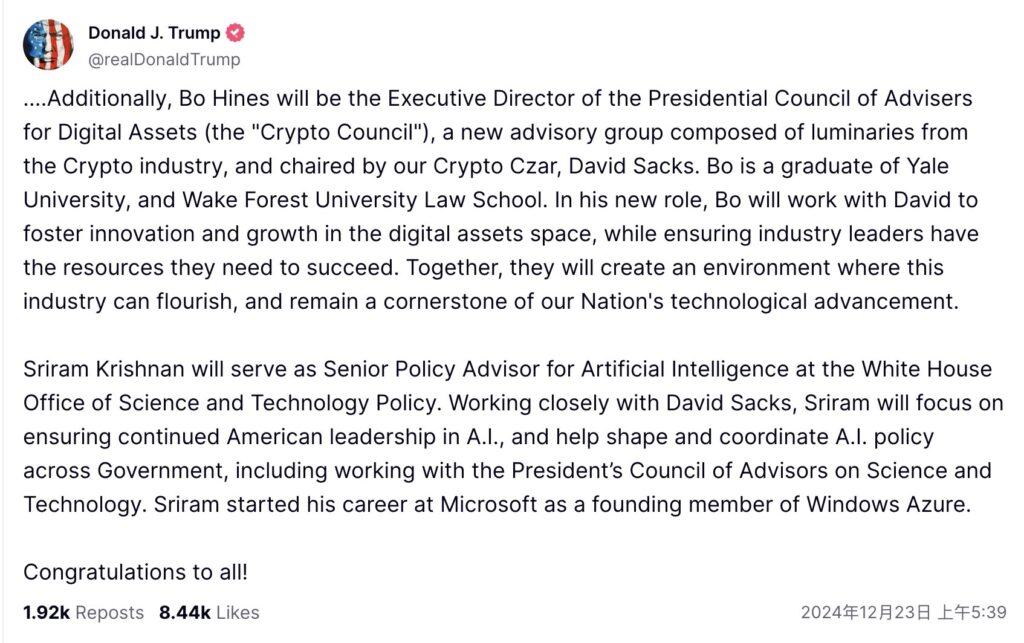Visit the @realDonaldTrump handle

pos(164,59)
